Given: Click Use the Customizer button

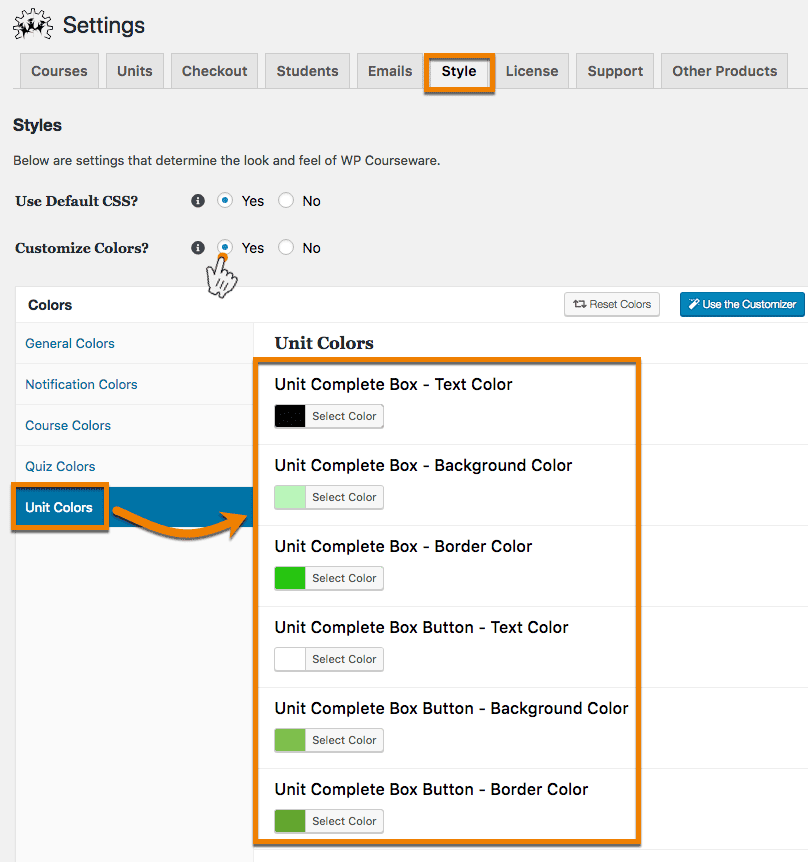Looking at the screenshot, I should coord(742,304).
